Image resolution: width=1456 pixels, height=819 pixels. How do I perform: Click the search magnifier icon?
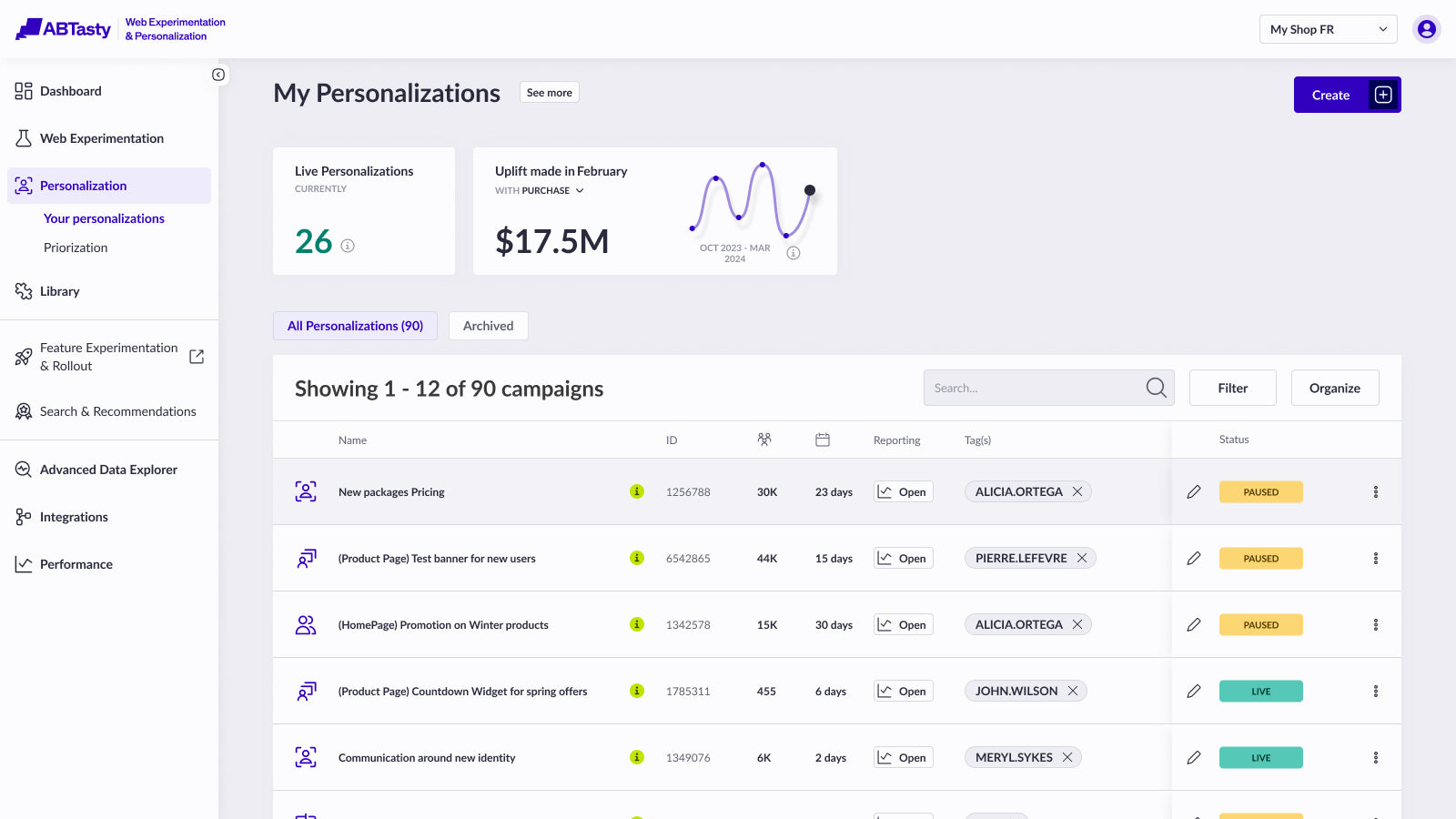[x=1156, y=388]
